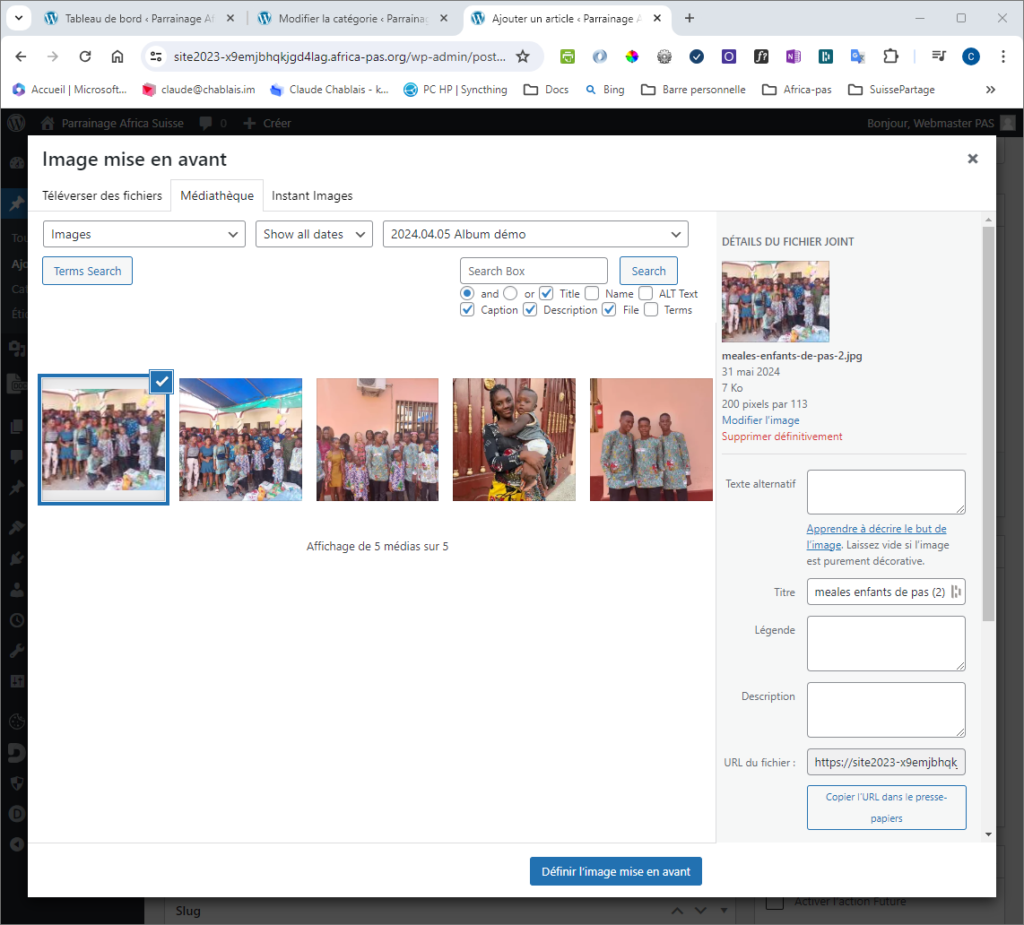Select the 'or' radio button

(x=510, y=294)
